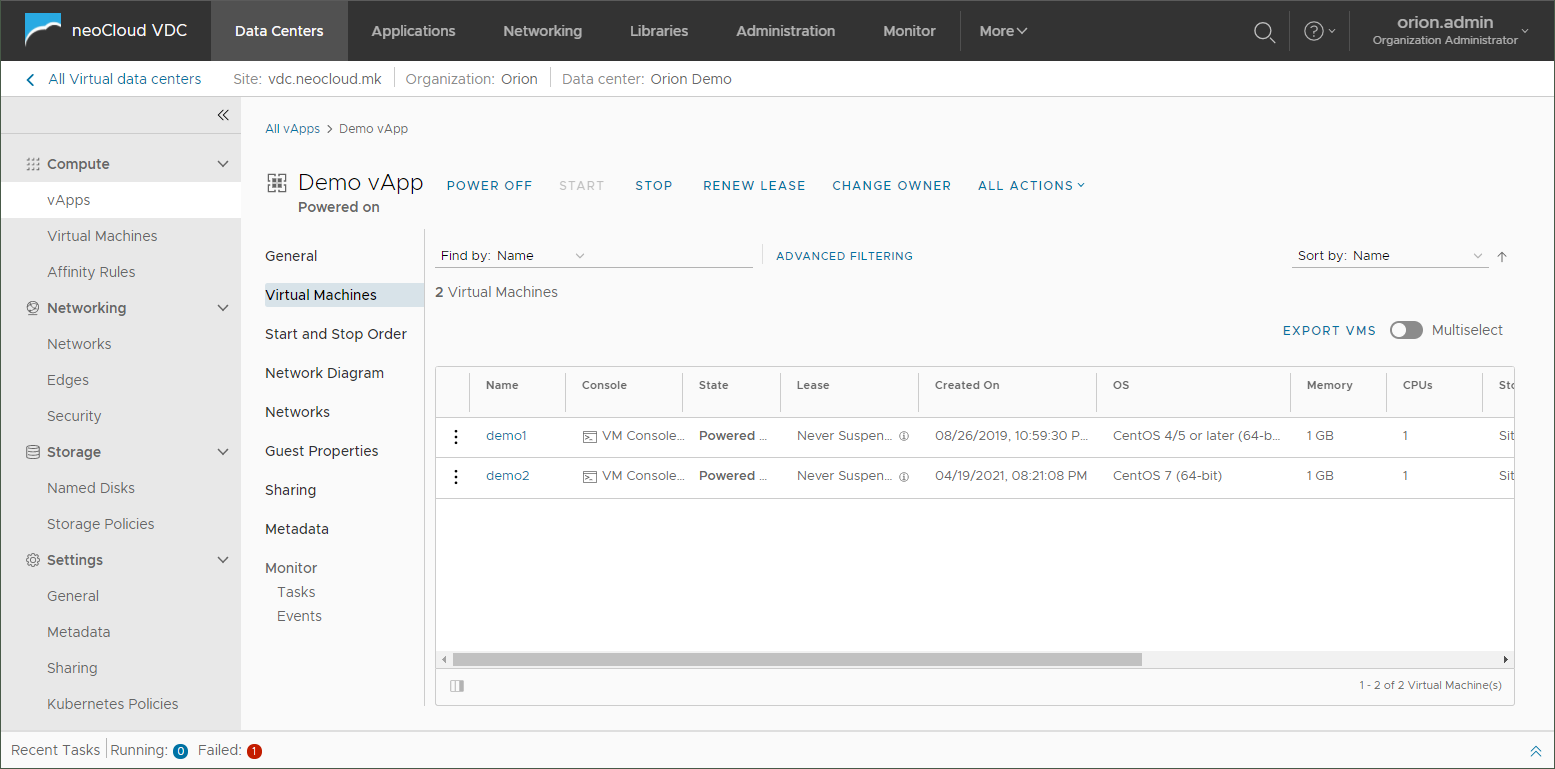The image size is (1555, 769).
Task: Open the actions menu for demo1 row
Action: [x=456, y=436]
